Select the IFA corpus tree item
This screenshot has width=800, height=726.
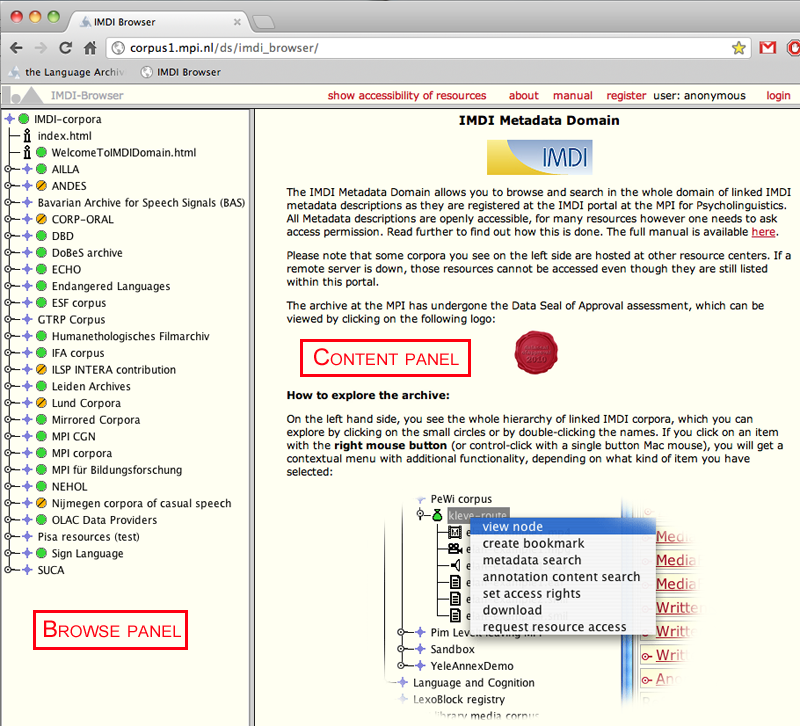pyautogui.click(x=78, y=353)
